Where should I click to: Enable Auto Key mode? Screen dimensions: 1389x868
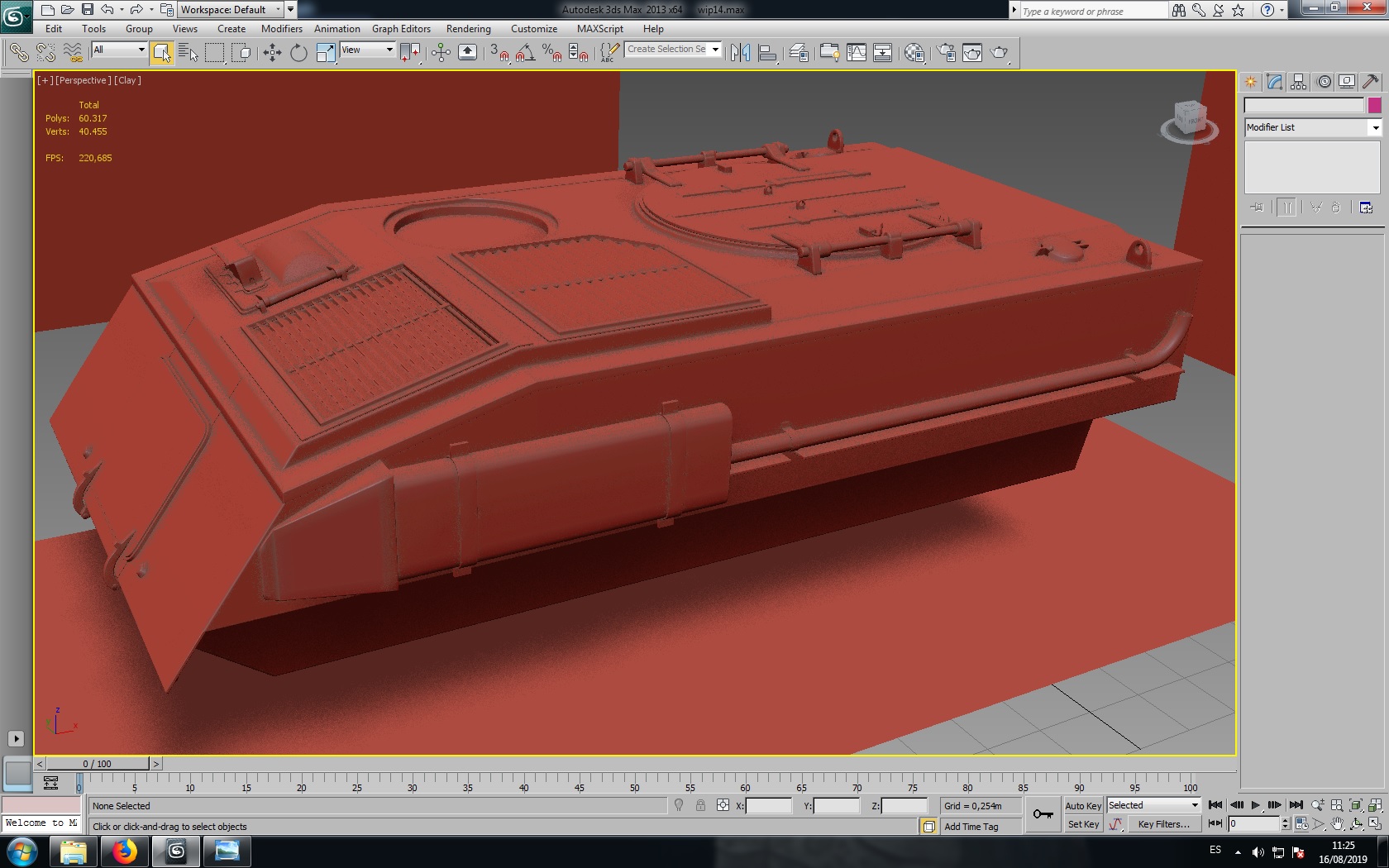(x=1083, y=806)
